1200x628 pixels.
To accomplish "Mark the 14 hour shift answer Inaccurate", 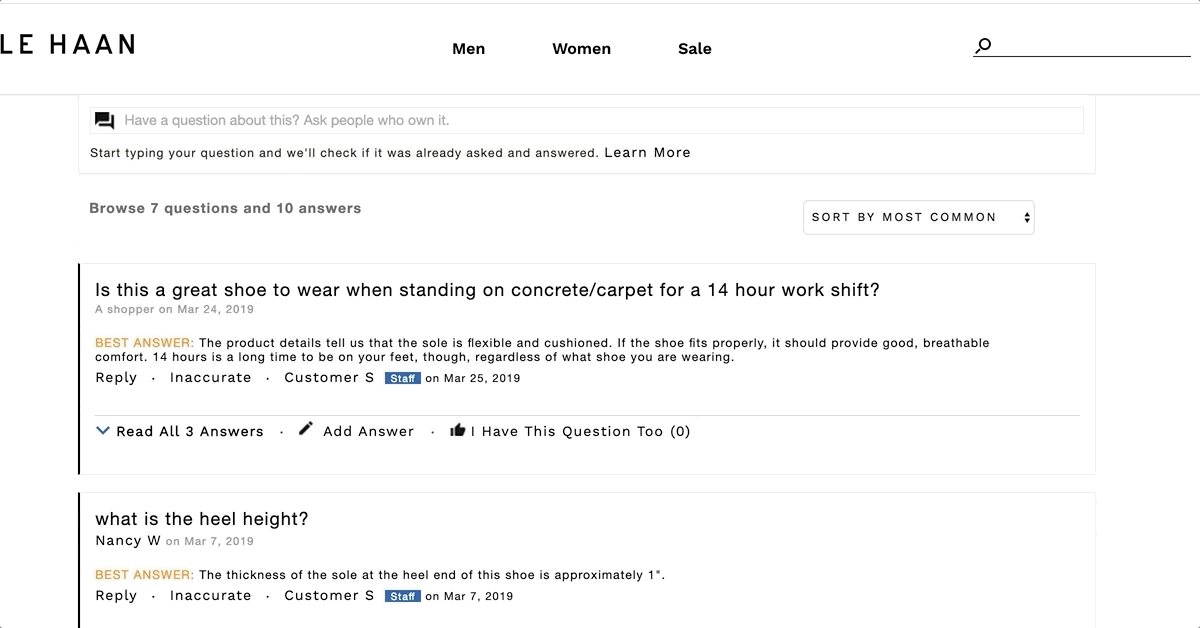I will coord(211,378).
